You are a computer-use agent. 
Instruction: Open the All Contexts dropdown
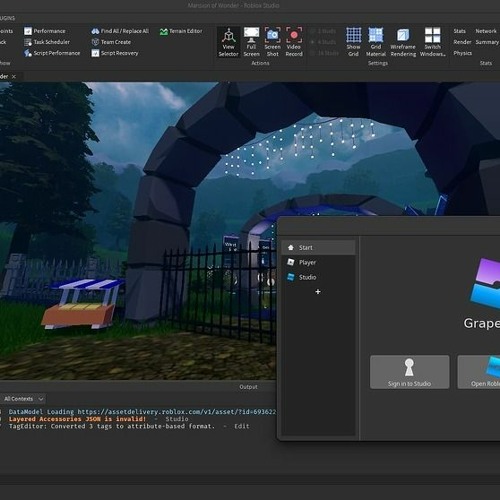(x=23, y=399)
